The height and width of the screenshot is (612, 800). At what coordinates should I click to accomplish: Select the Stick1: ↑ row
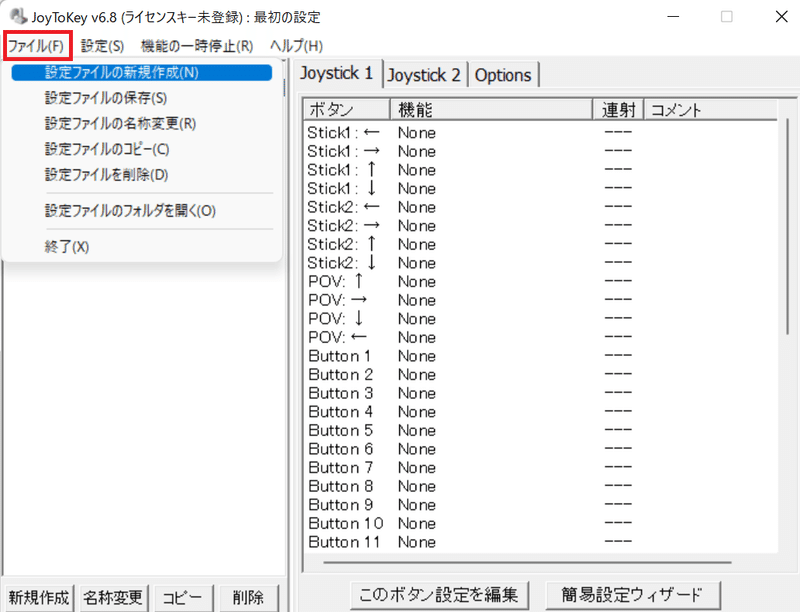pos(541,170)
